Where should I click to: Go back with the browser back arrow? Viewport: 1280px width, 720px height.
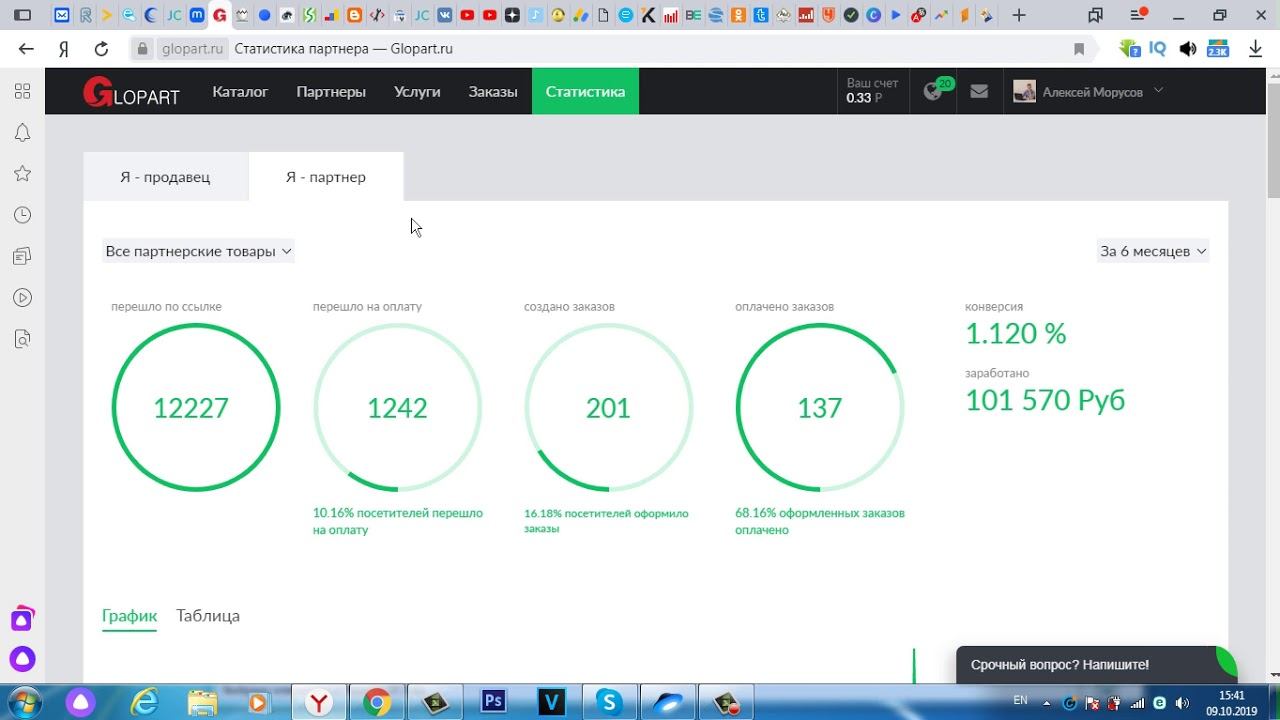[x=26, y=48]
